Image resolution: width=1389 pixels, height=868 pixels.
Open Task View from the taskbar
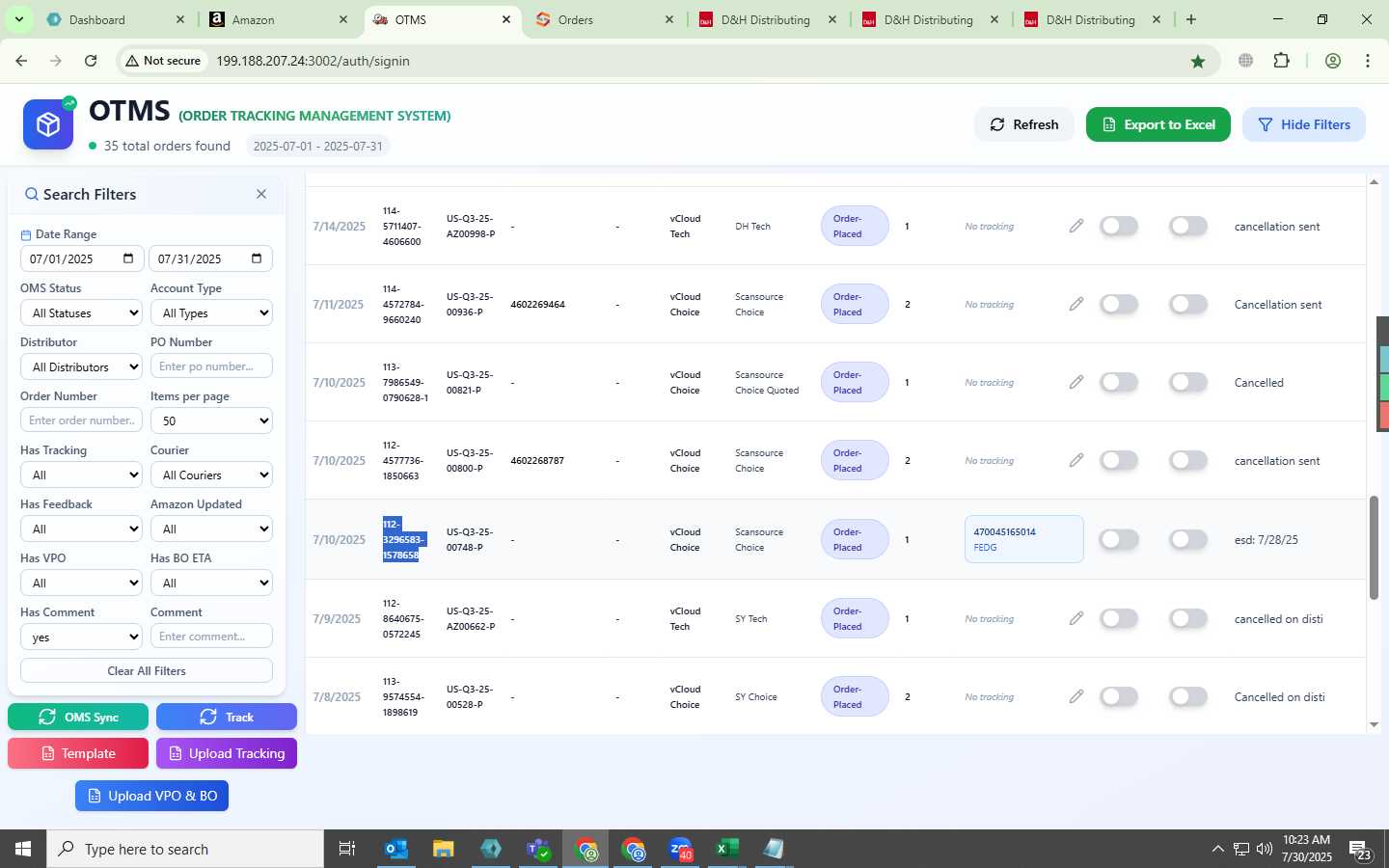(x=347, y=849)
